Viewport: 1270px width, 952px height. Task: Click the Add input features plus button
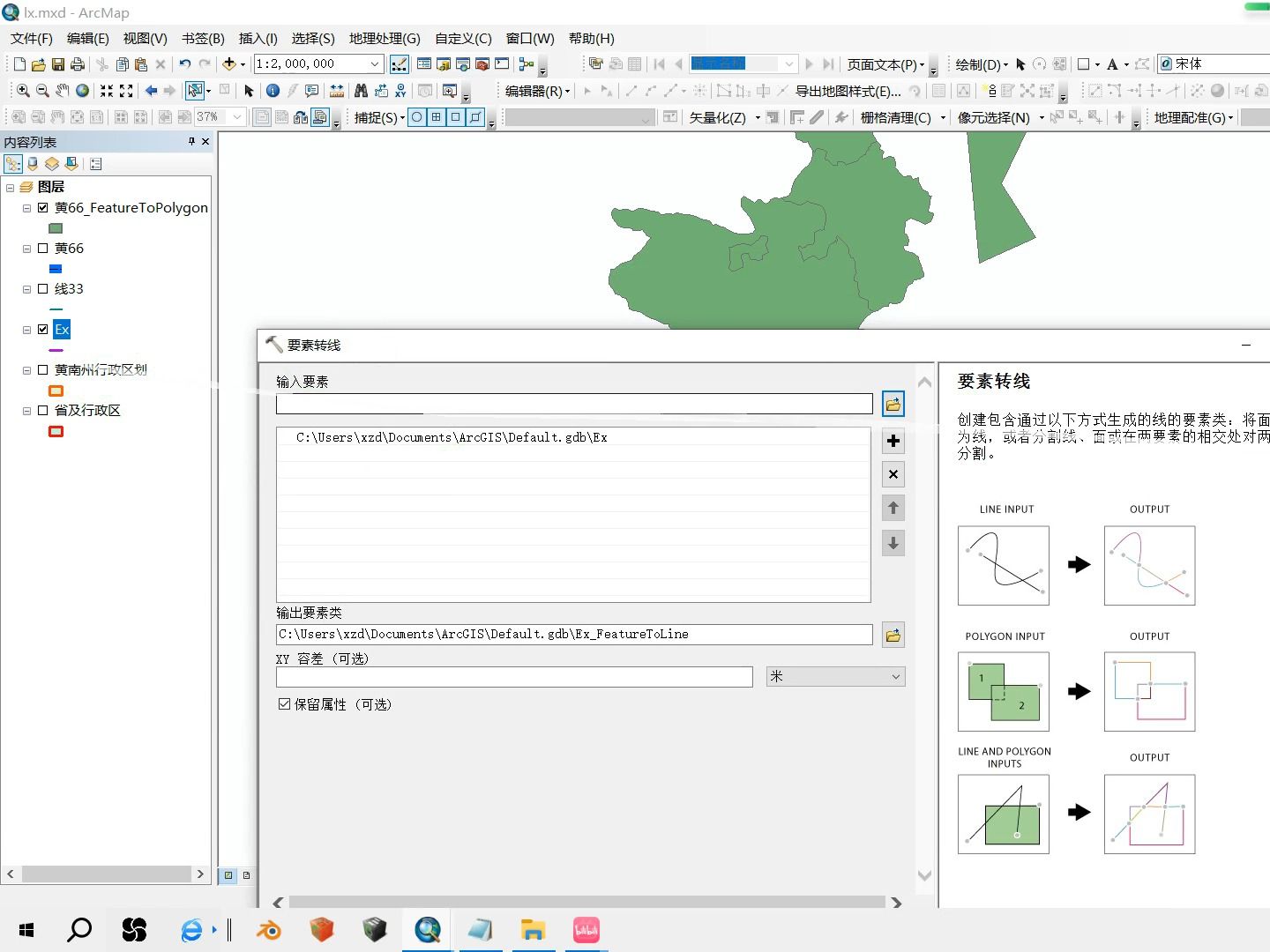893,441
